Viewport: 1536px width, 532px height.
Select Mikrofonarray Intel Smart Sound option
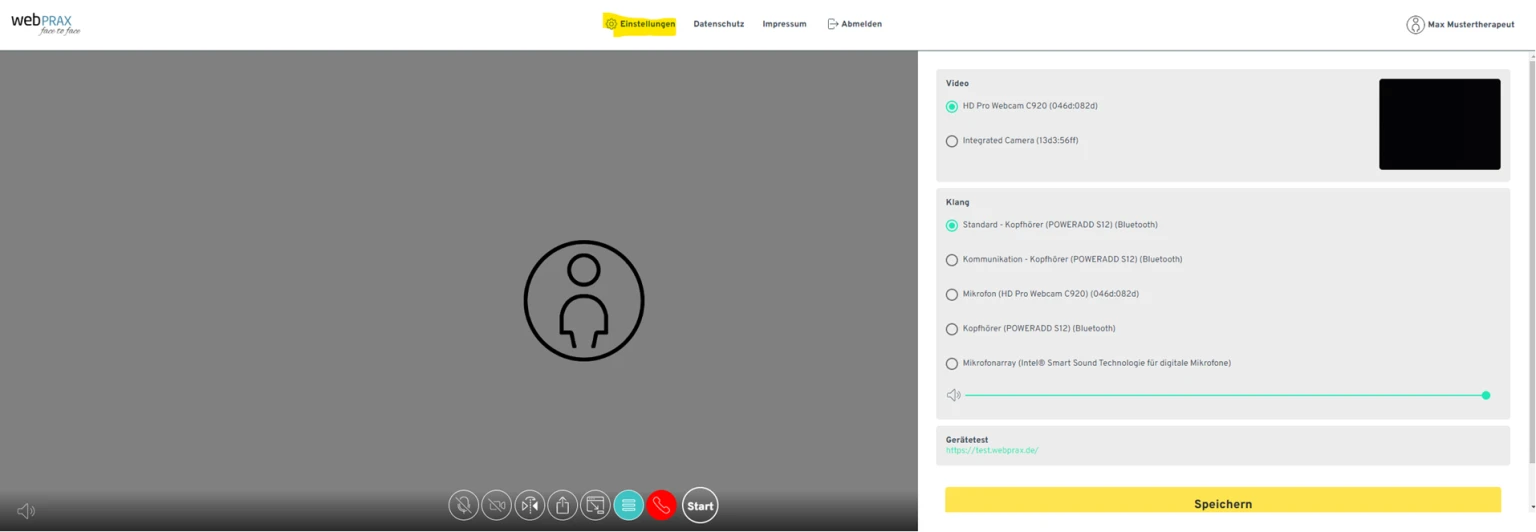click(x=952, y=364)
